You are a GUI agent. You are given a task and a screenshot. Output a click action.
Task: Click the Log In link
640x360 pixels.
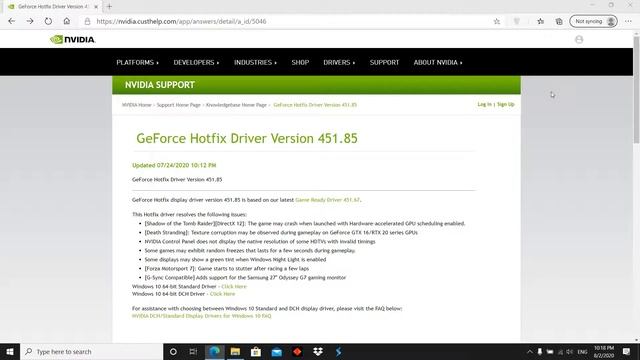(x=484, y=104)
